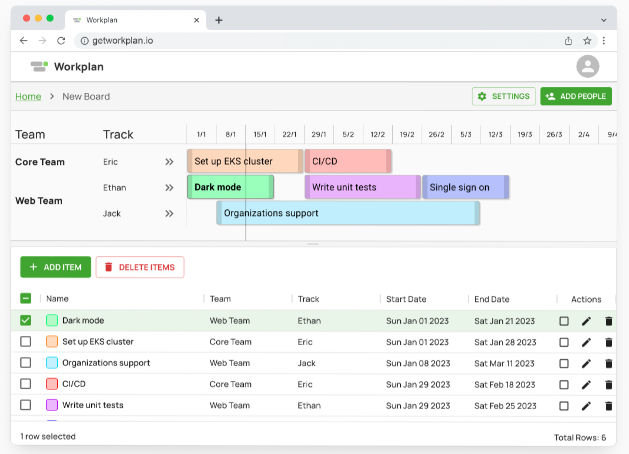Select the Single sign on timeline bar

click(x=466, y=187)
